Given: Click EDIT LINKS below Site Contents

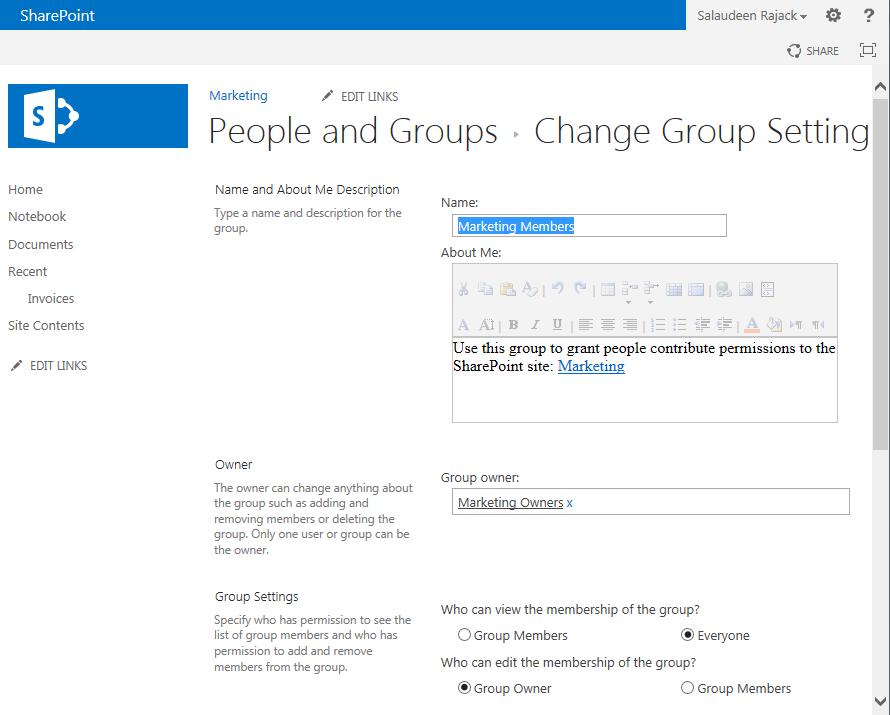Looking at the screenshot, I should [x=49, y=366].
